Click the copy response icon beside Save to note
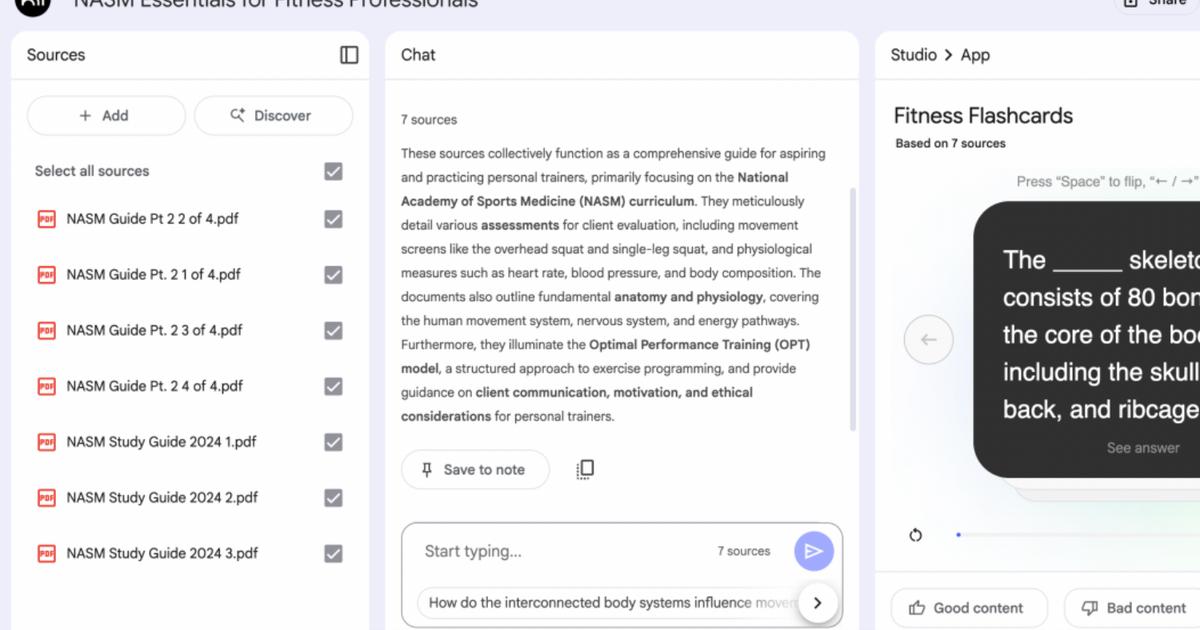This screenshot has width=1200, height=630. [586, 469]
